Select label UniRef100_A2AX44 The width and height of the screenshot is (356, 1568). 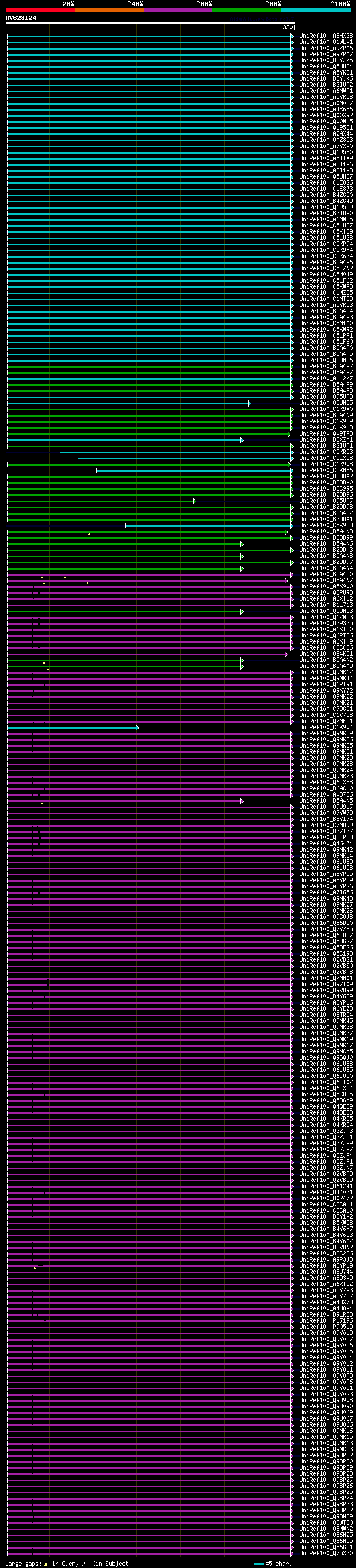tap(326, 133)
